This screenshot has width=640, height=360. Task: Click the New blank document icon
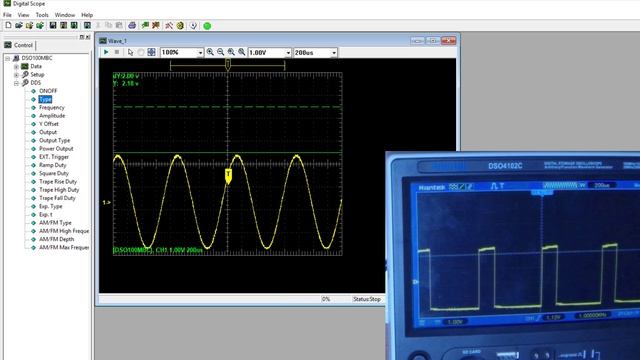click(8, 25)
